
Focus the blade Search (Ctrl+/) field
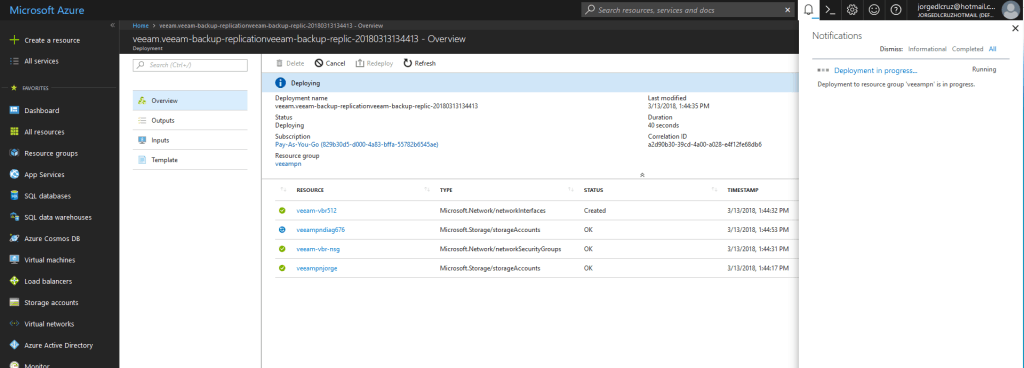coord(190,65)
